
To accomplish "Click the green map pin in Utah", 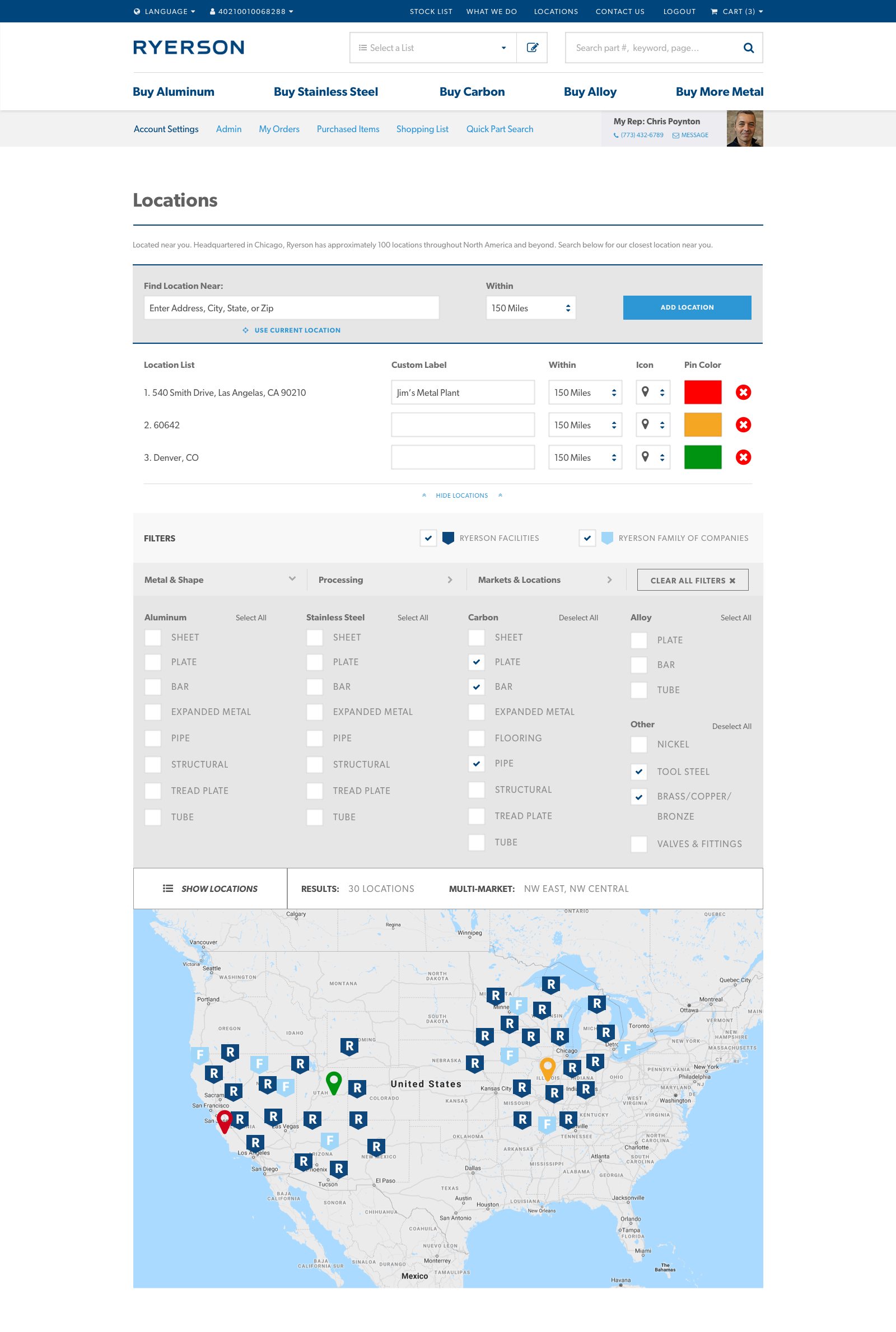I will 334,1082.
